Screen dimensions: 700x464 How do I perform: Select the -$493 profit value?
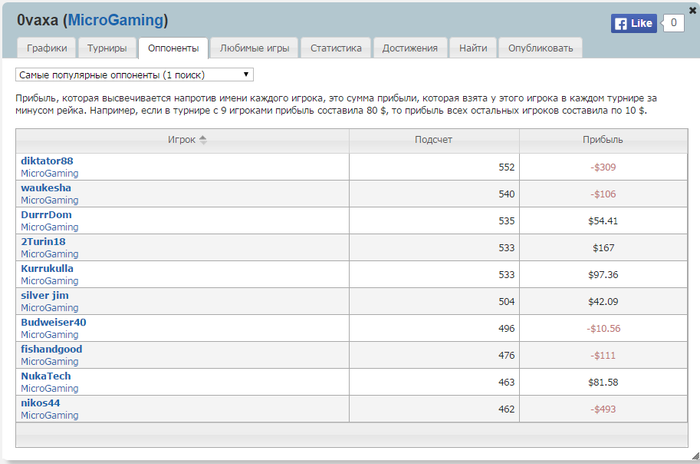(x=603, y=409)
